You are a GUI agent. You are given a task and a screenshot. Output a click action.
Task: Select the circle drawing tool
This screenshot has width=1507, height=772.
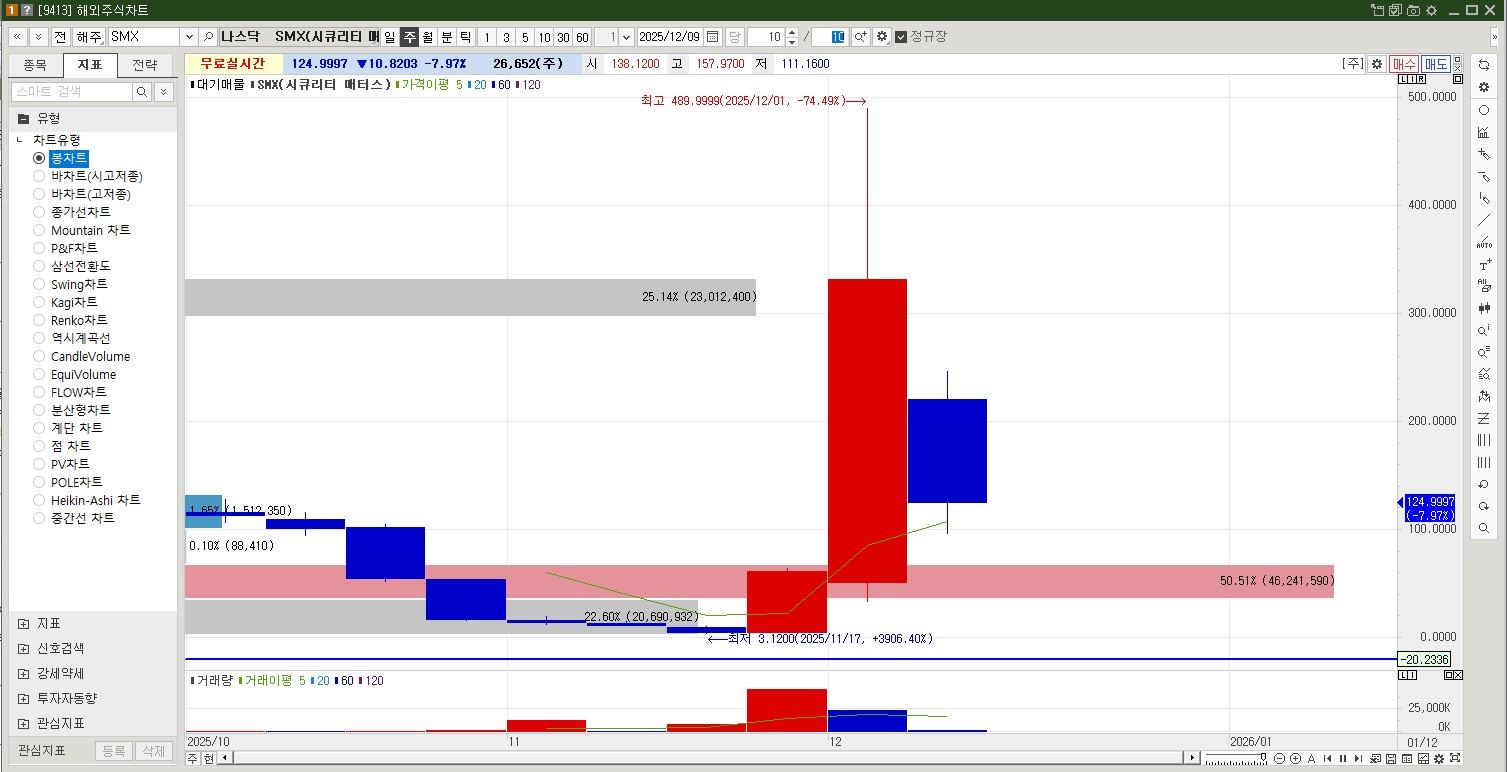tap(1484, 110)
